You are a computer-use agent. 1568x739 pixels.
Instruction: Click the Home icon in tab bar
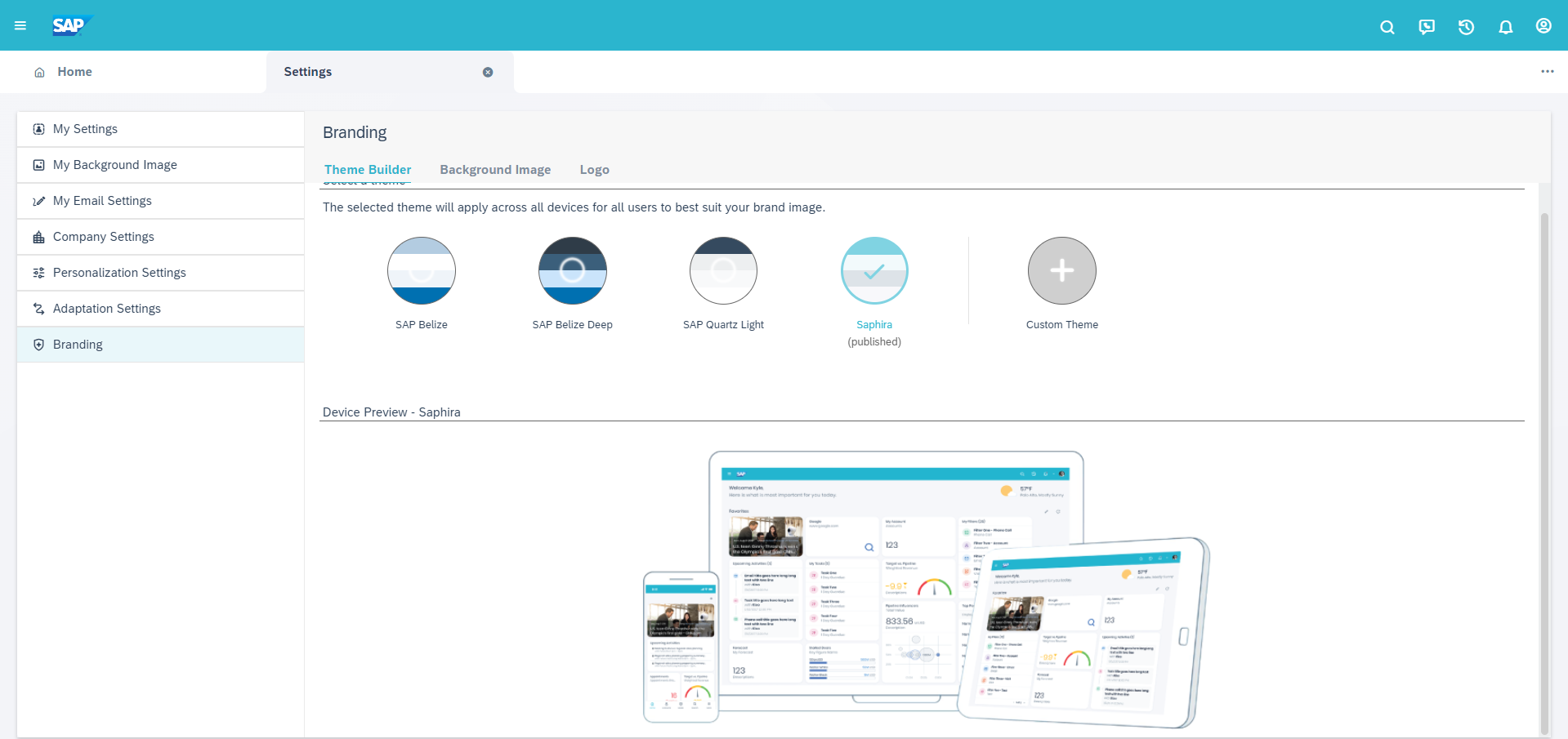point(39,72)
